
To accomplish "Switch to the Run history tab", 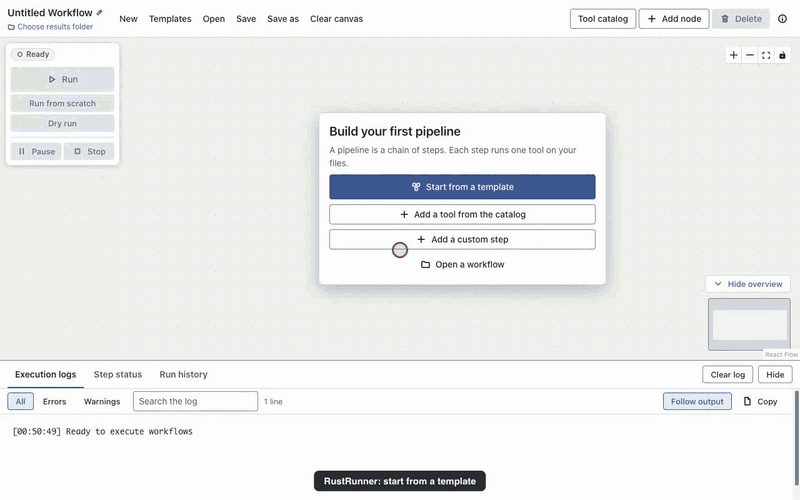I will pyautogui.click(x=183, y=374).
